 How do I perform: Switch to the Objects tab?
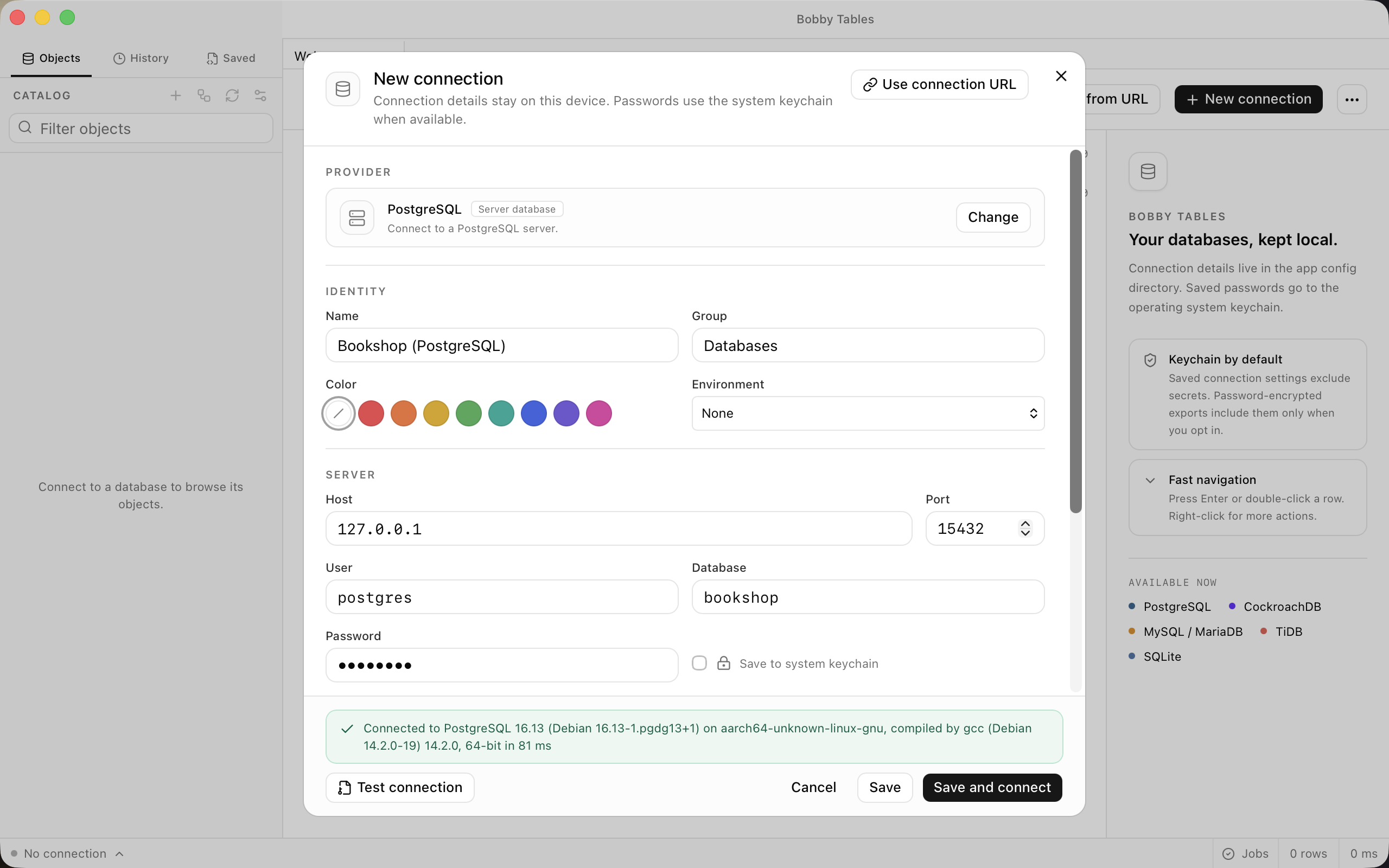51,58
